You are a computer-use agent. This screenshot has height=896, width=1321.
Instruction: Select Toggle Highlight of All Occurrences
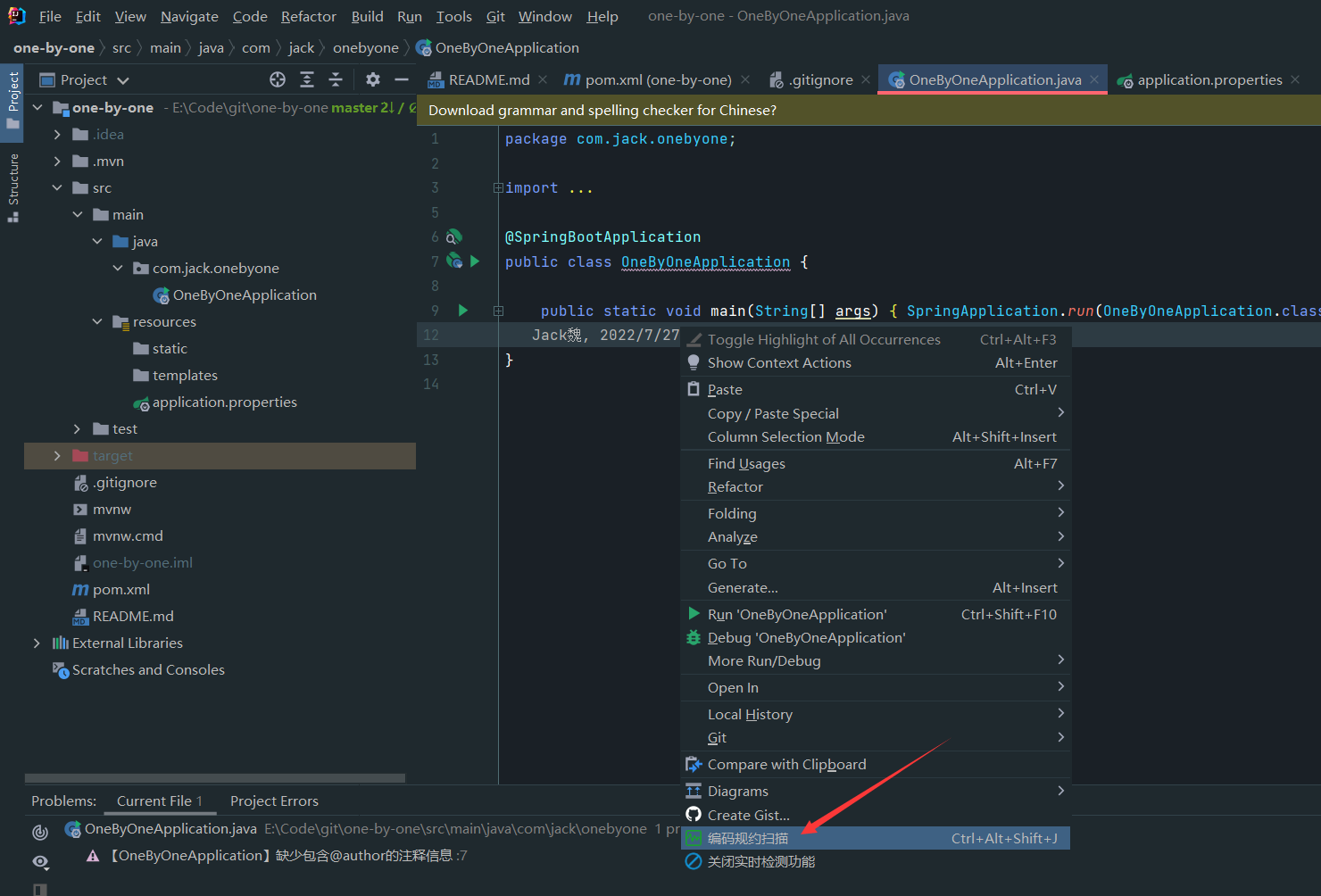pyautogui.click(x=823, y=339)
